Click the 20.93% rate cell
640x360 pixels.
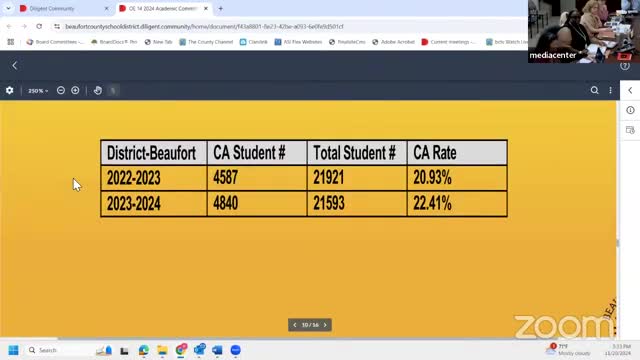[x=457, y=178]
